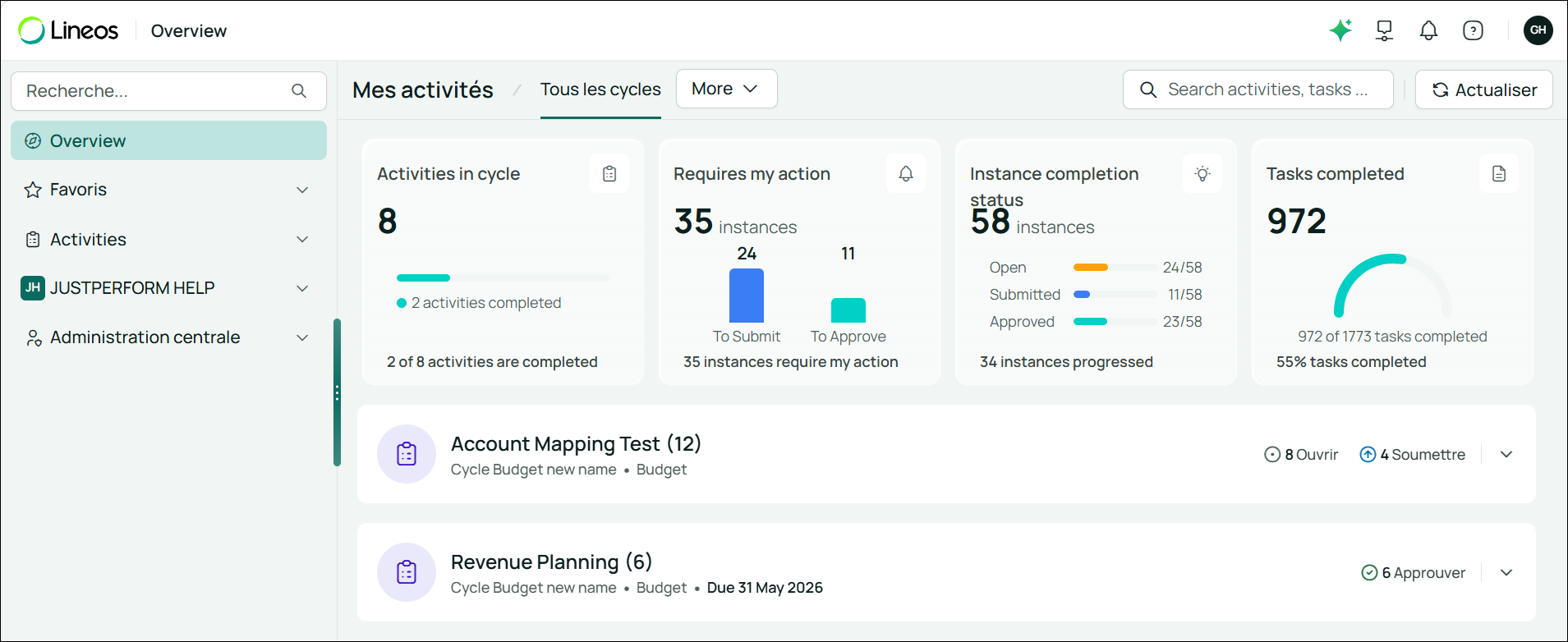Open the GH user avatar menu
This screenshot has width=1568, height=642.
click(x=1538, y=30)
